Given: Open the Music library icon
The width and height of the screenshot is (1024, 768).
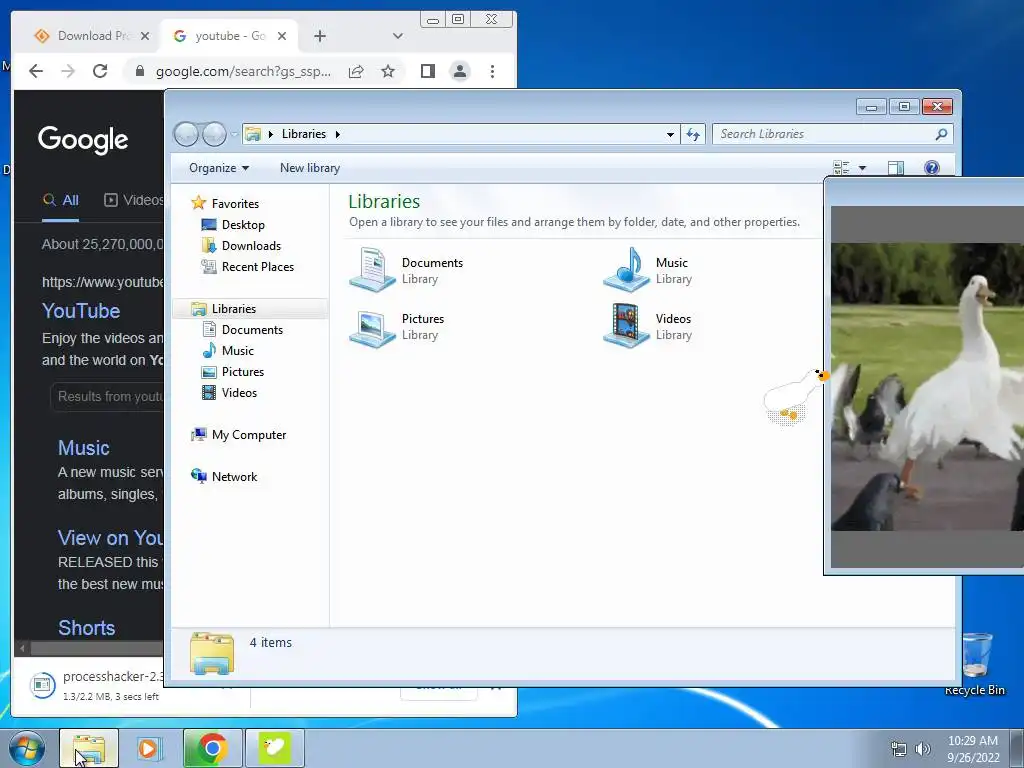Looking at the screenshot, I should [626, 269].
